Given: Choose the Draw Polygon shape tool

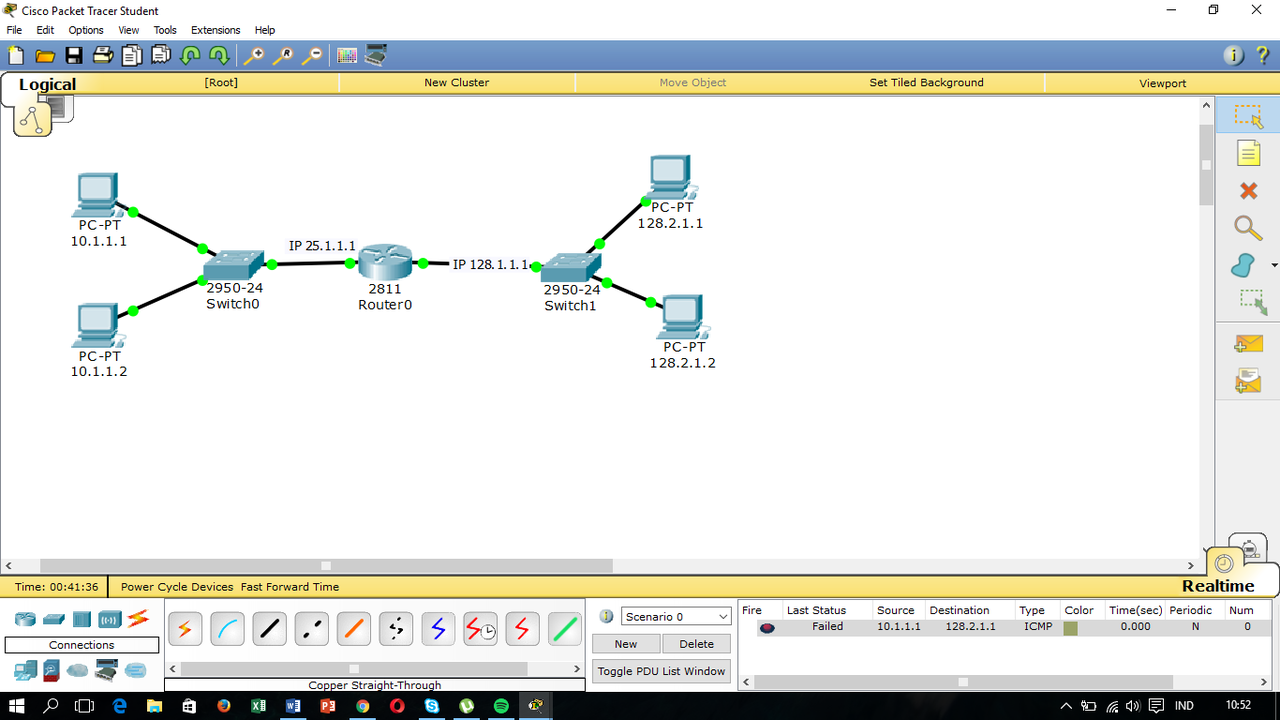Looking at the screenshot, I should point(1243,265).
